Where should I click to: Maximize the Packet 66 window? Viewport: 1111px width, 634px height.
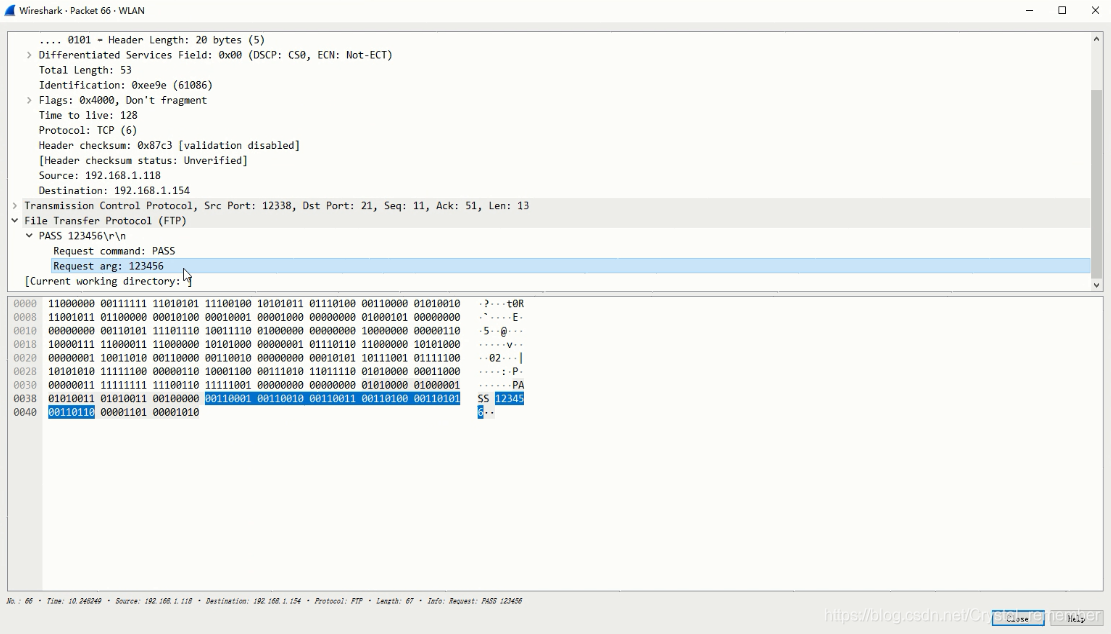pos(1062,11)
